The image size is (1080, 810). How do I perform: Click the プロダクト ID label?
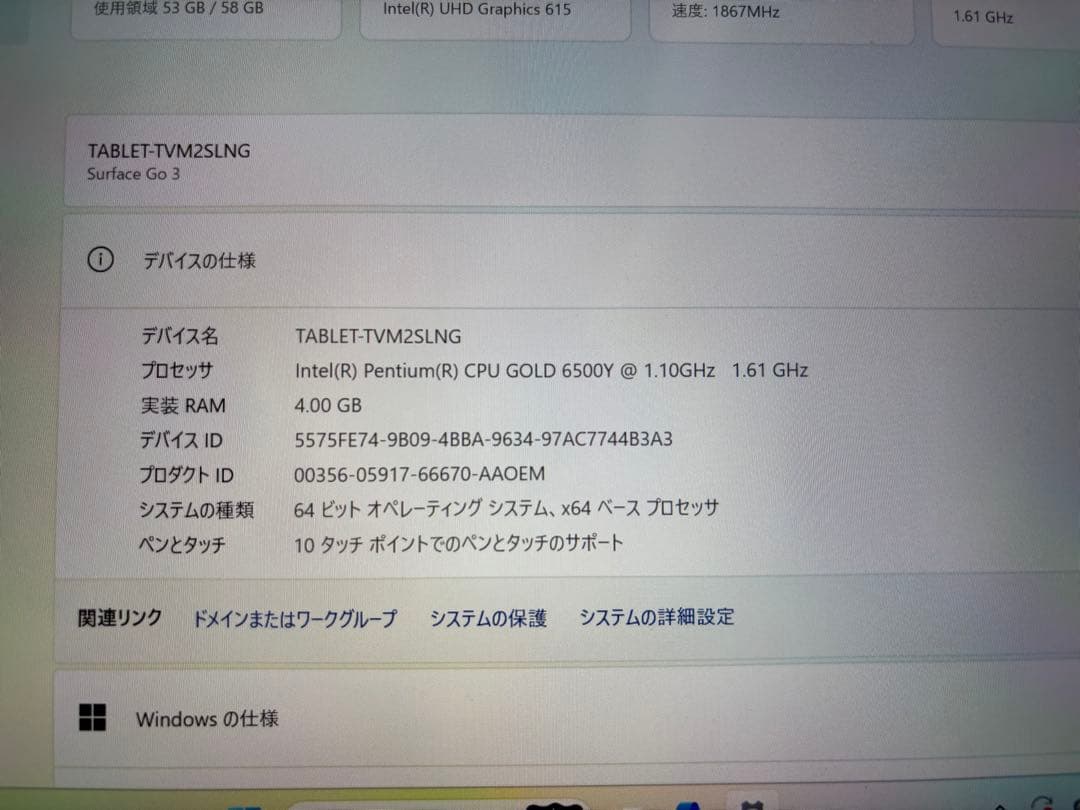click(x=187, y=475)
